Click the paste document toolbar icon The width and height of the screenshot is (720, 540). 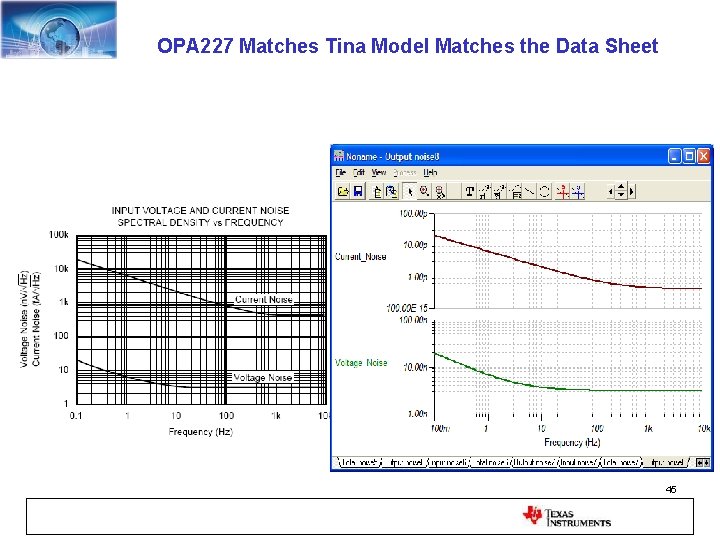391,191
